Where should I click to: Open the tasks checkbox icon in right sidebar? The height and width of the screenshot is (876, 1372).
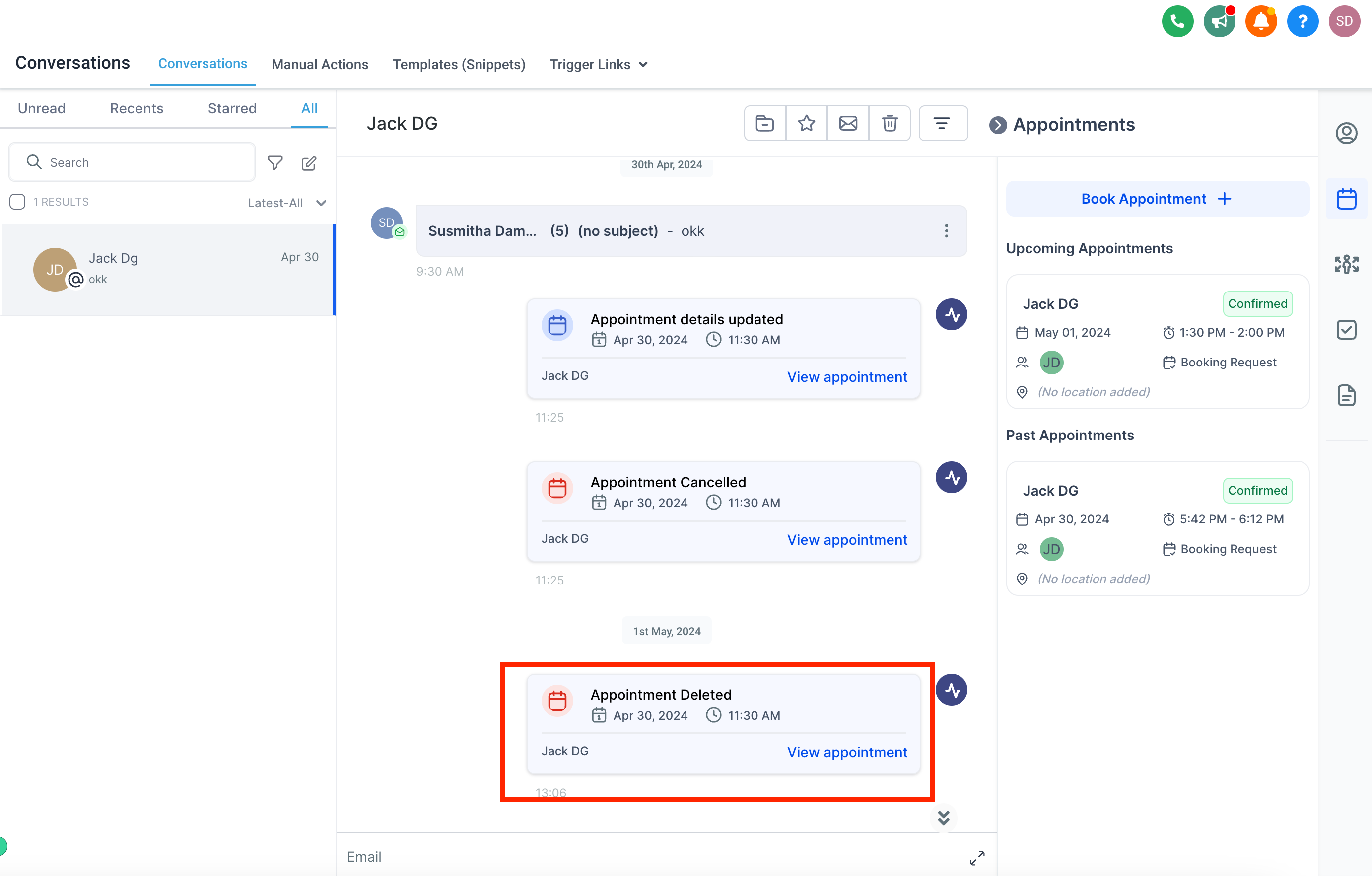click(x=1346, y=329)
